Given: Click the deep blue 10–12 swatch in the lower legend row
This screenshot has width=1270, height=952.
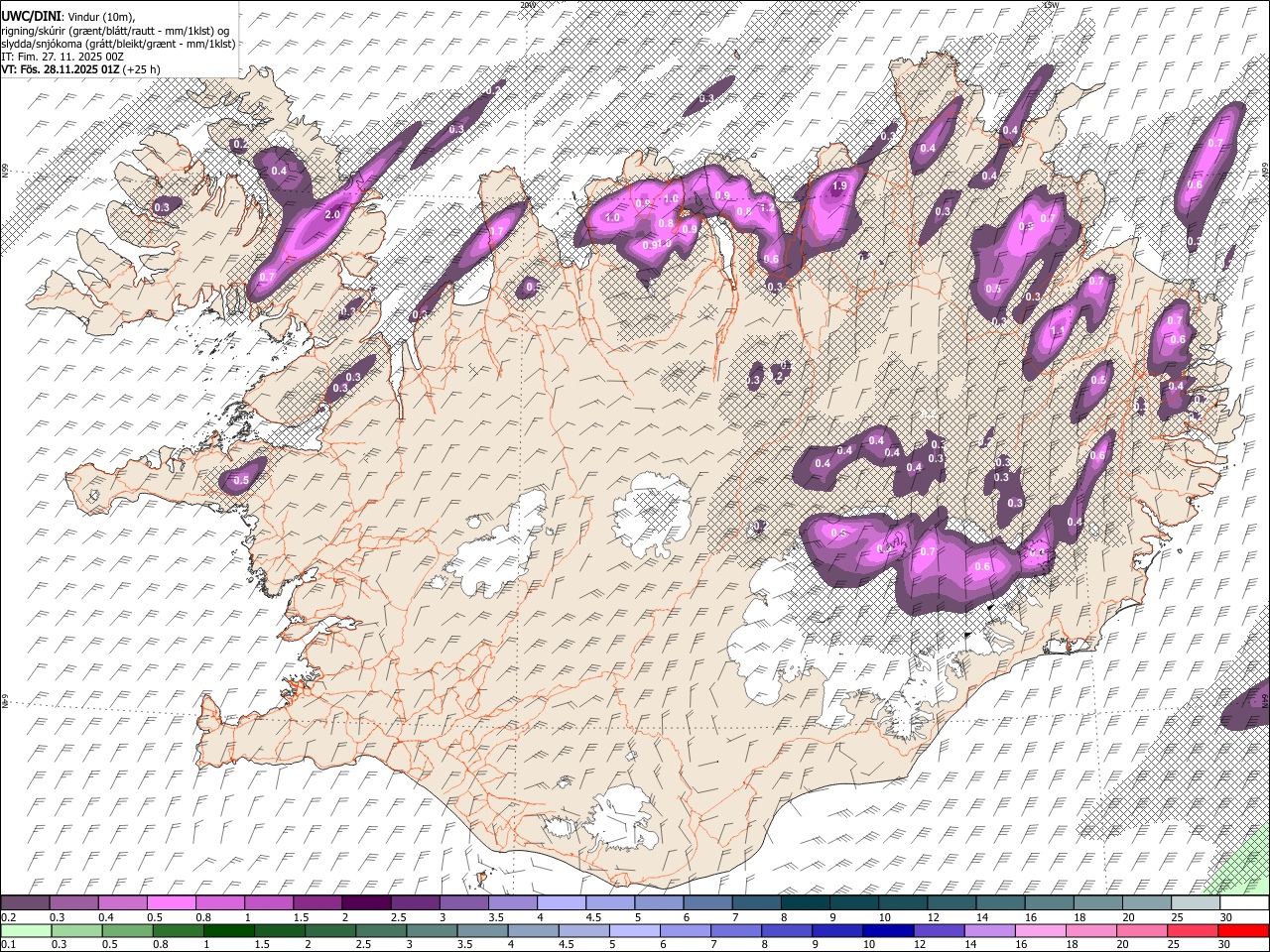Looking at the screenshot, I should tap(887, 930).
